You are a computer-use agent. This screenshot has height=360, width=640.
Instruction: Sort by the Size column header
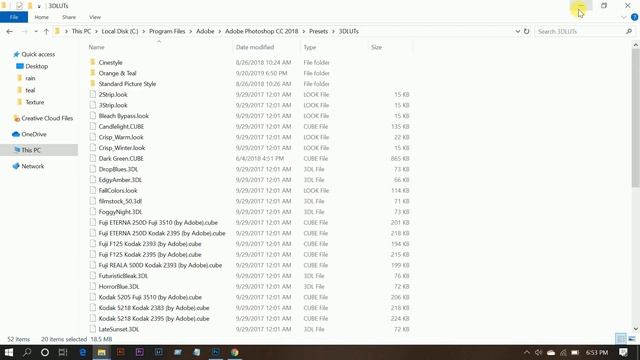[x=390, y=47]
